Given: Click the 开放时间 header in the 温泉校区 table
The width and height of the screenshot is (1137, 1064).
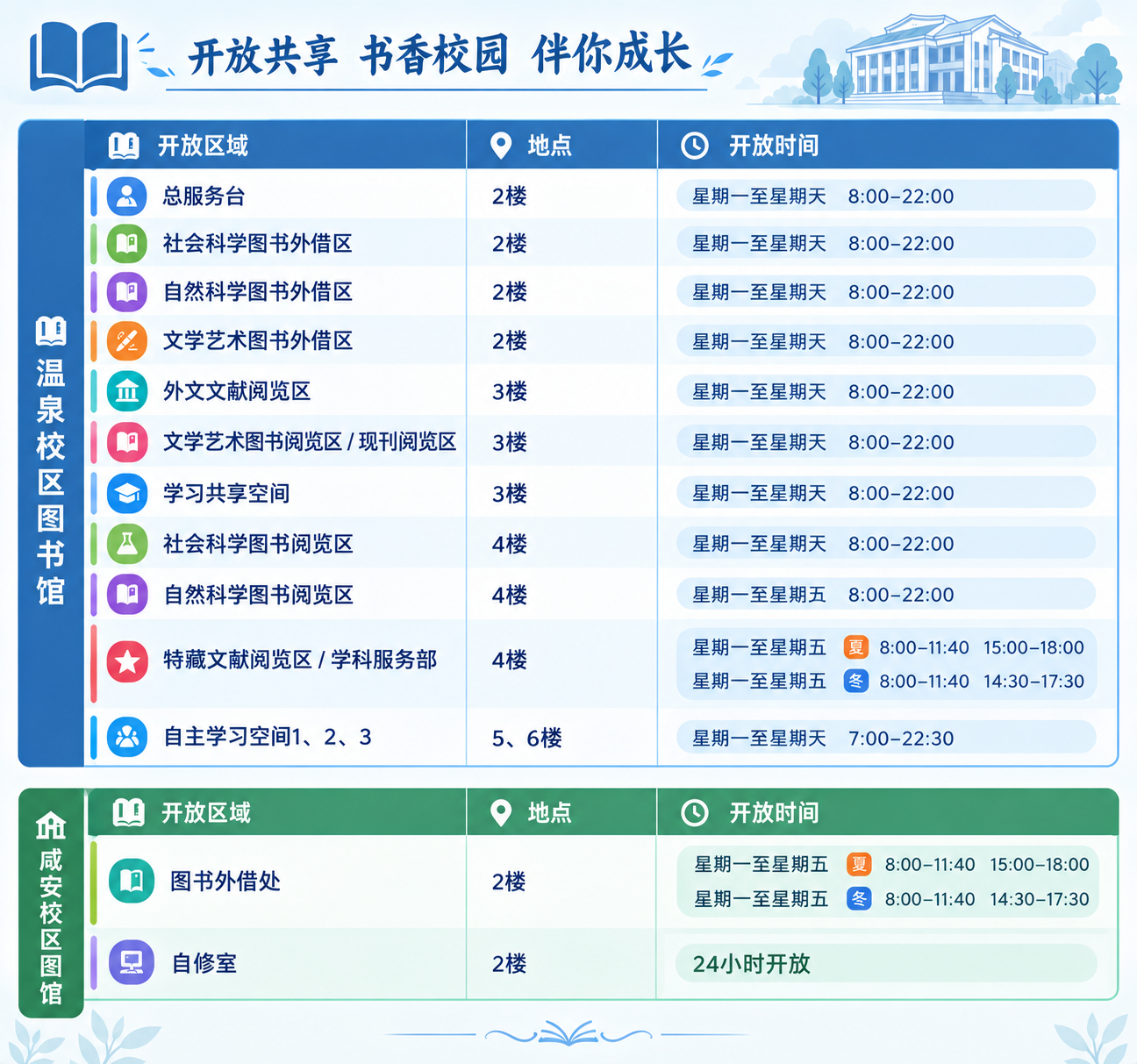Looking at the screenshot, I should coord(774,146).
